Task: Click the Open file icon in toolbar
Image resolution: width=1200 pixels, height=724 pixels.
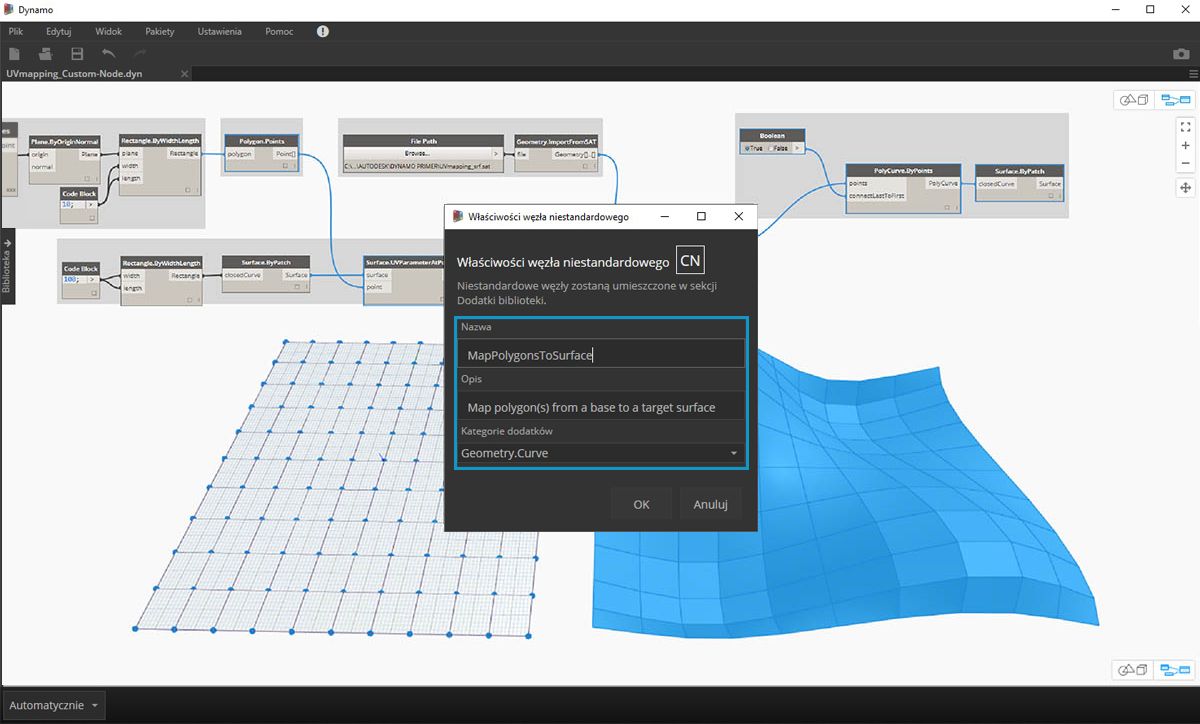Action: tap(45, 53)
